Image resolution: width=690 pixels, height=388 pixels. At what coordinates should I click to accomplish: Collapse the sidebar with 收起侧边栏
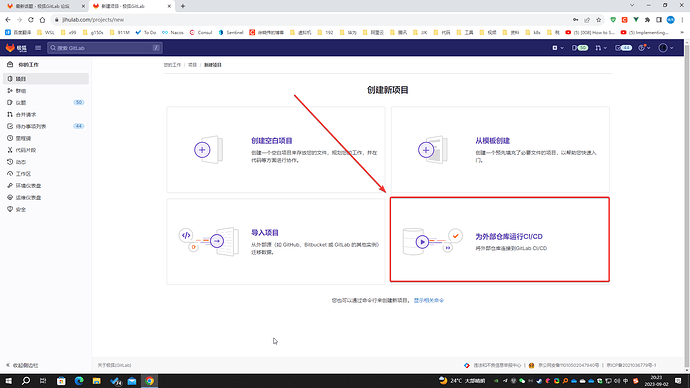click(x=22, y=365)
